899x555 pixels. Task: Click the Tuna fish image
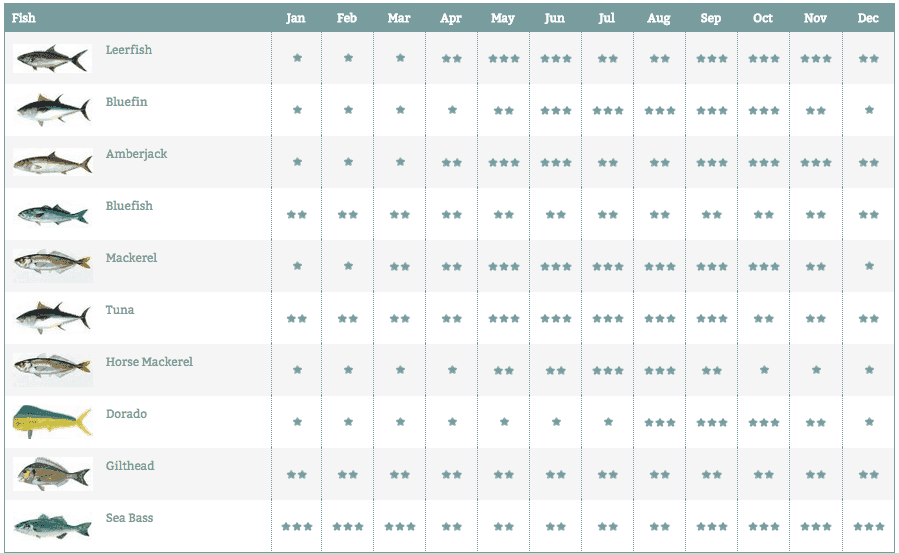click(x=53, y=318)
